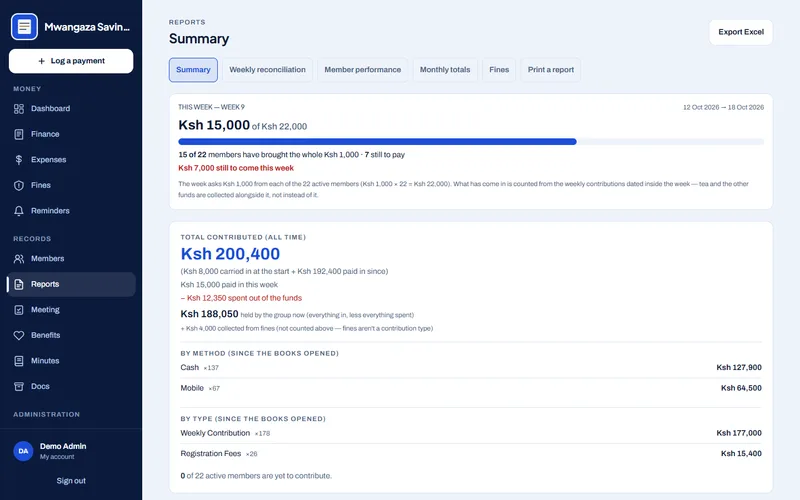Viewport: 800px width, 500px height.
Task: Click the Mwangaza Savings group title
Action: [x=87, y=27]
